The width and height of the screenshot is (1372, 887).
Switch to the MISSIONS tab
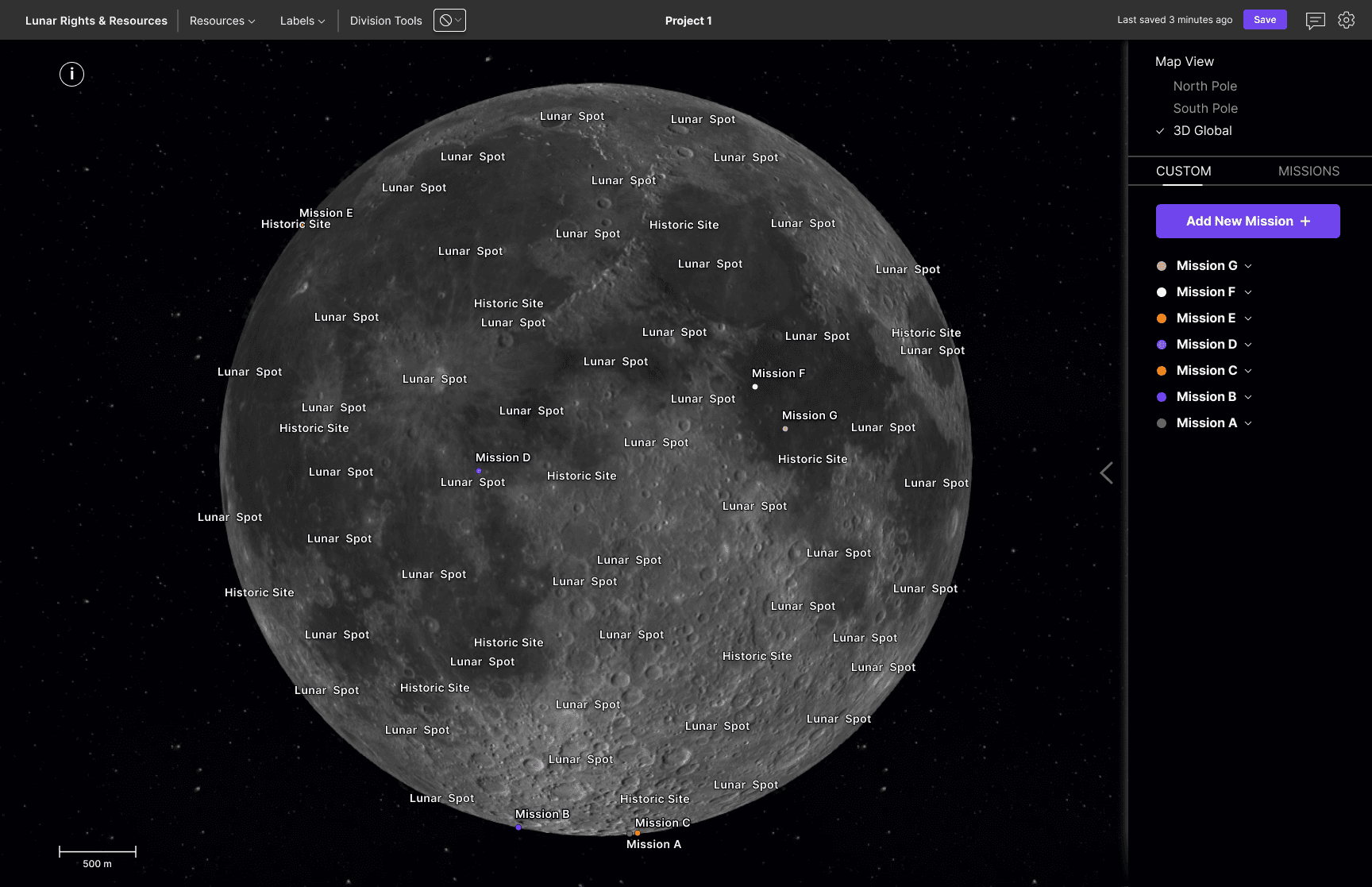[x=1308, y=171]
